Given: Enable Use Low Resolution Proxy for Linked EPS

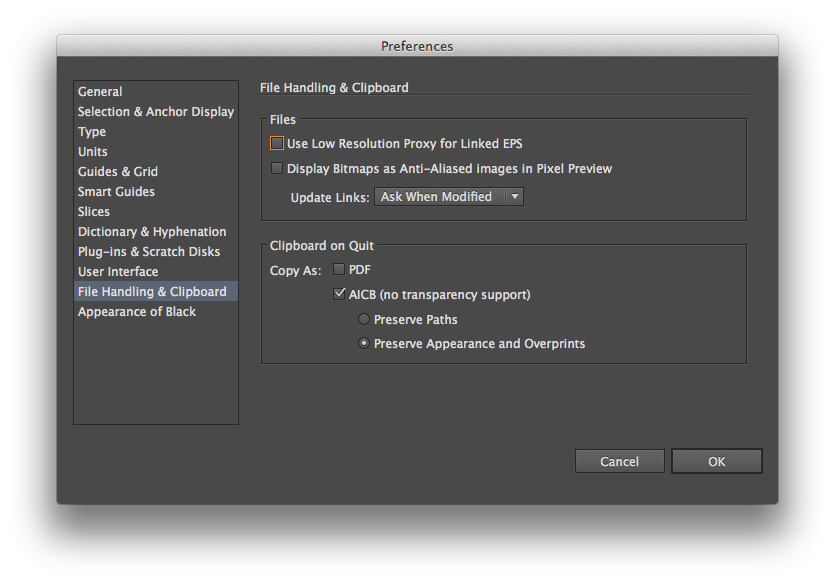Looking at the screenshot, I should tap(277, 143).
